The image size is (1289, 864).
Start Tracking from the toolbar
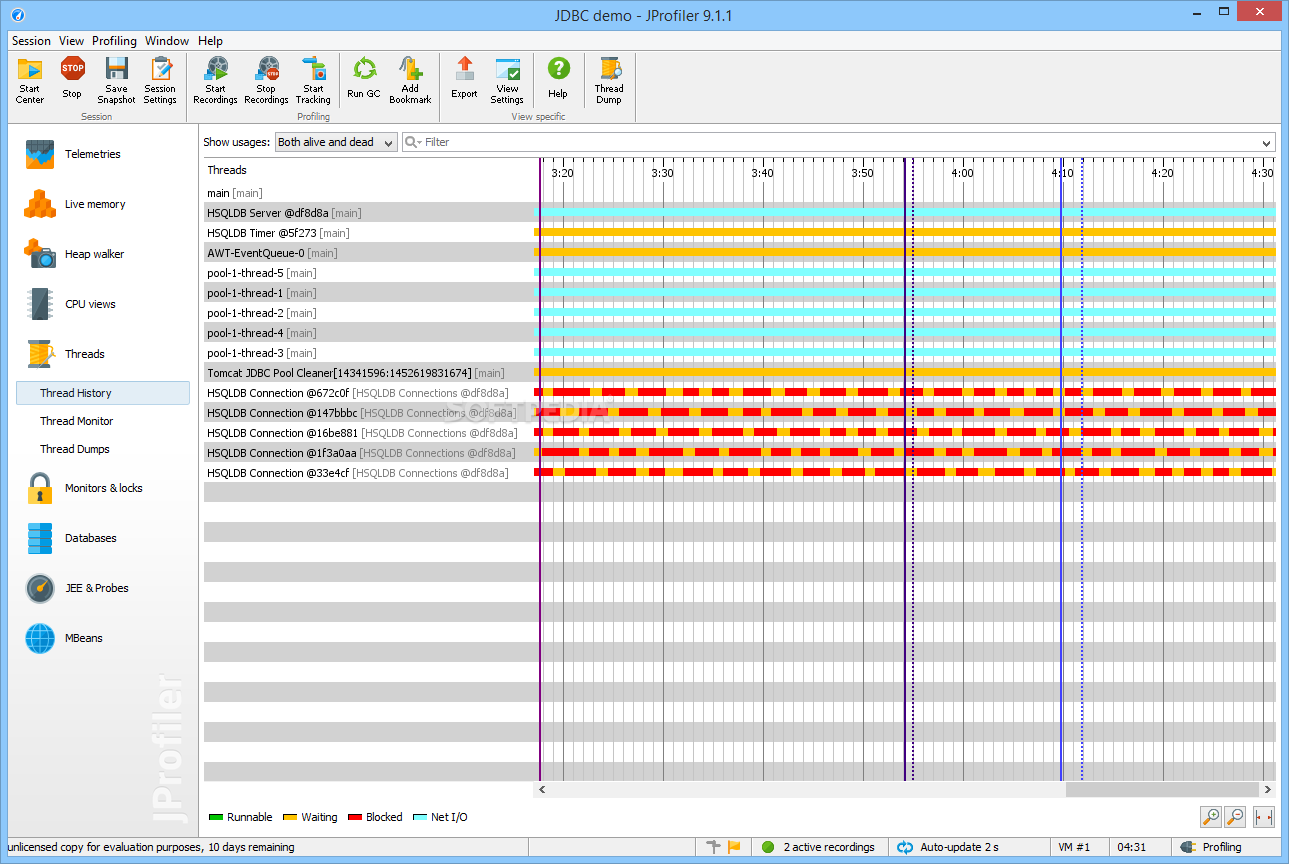[x=313, y=80]
